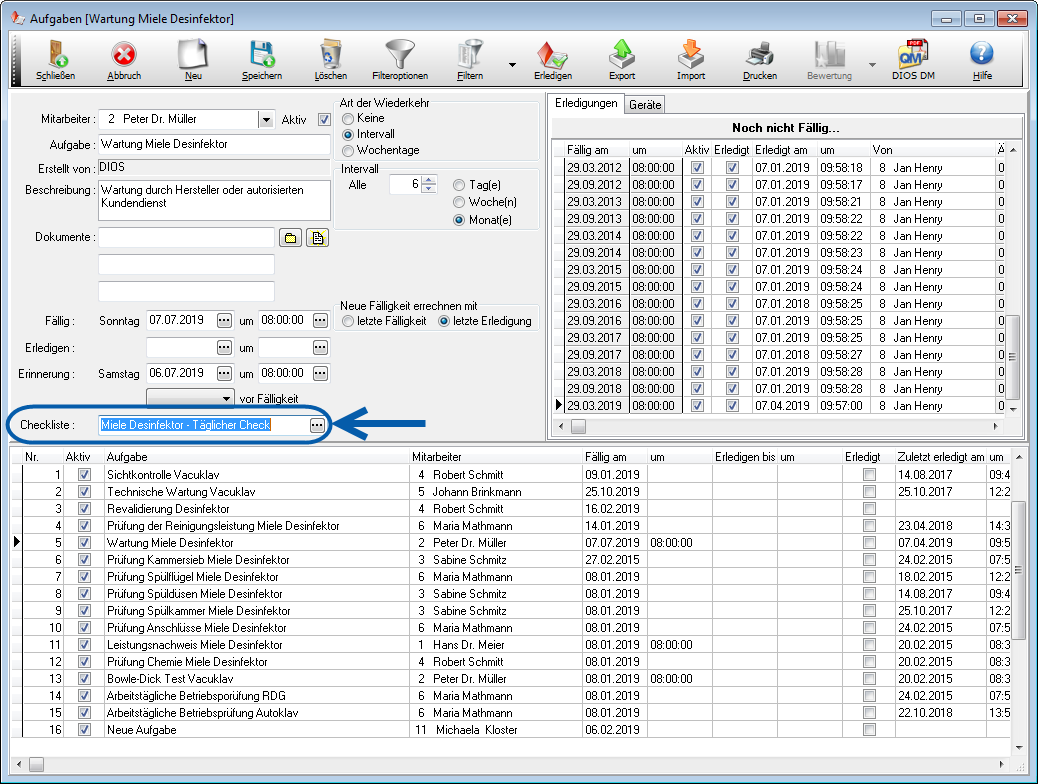Click vertical scrollbar thumb of task list

pyautogui.click(x=1018, y=569)
